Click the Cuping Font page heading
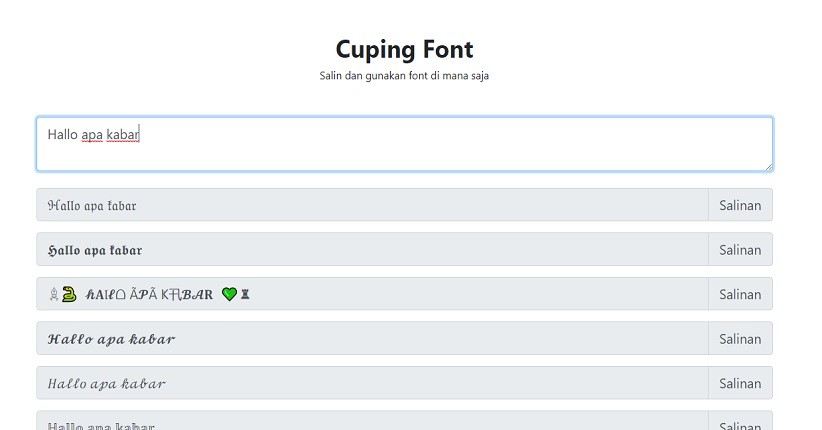 coord(404,49)
